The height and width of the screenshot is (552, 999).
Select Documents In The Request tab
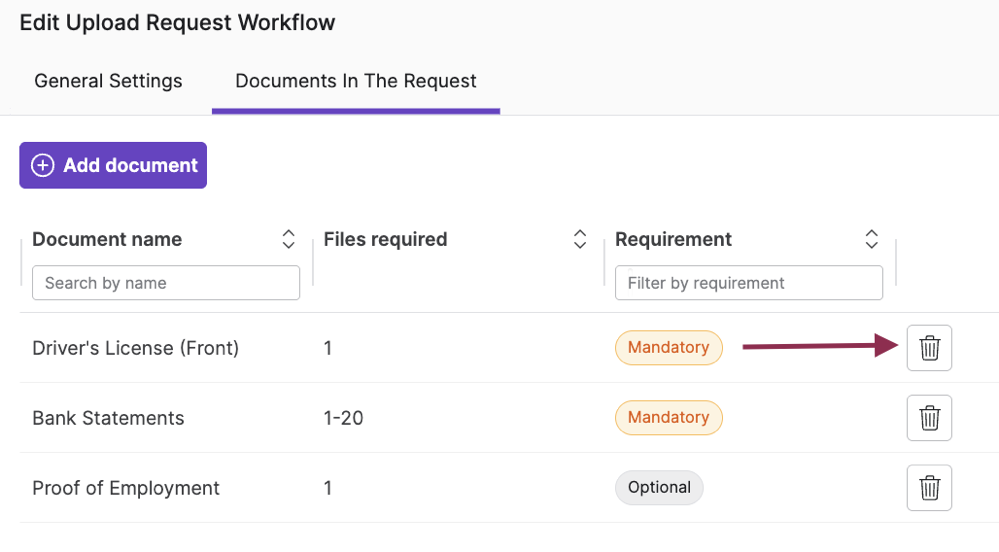(x=356, y=81)
